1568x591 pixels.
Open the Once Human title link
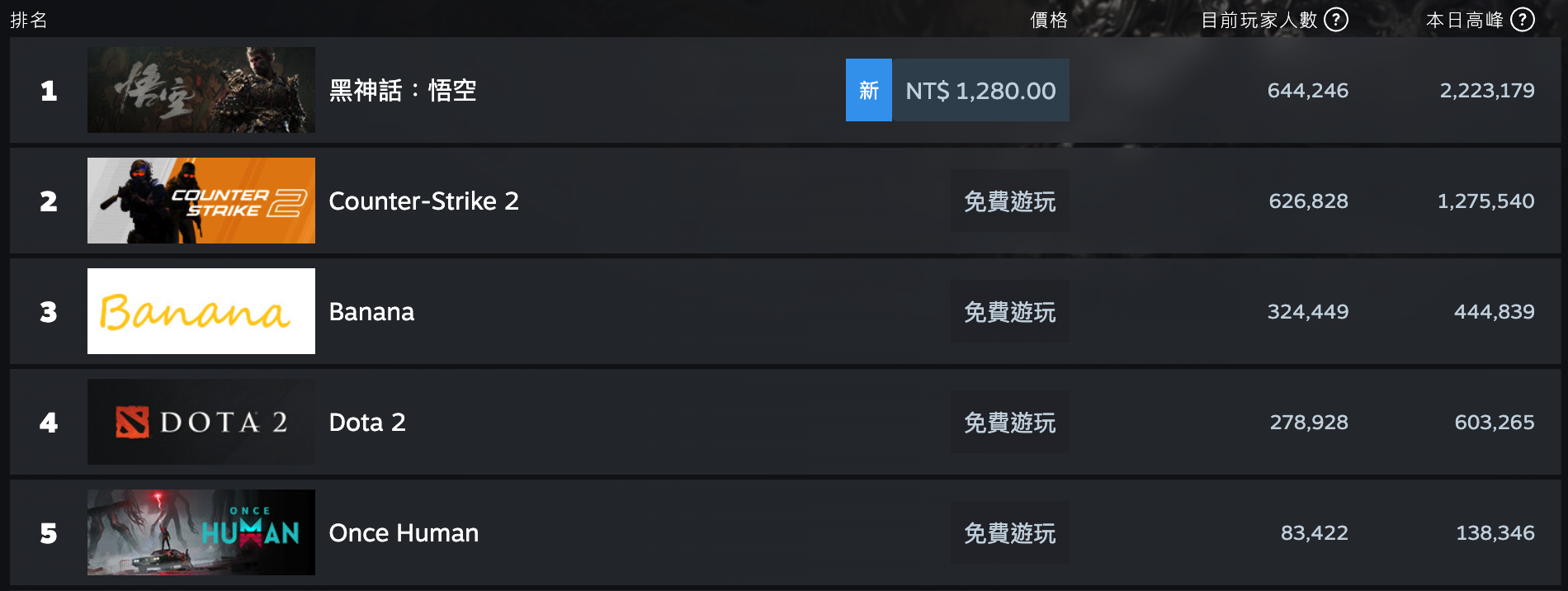(404, 532)
